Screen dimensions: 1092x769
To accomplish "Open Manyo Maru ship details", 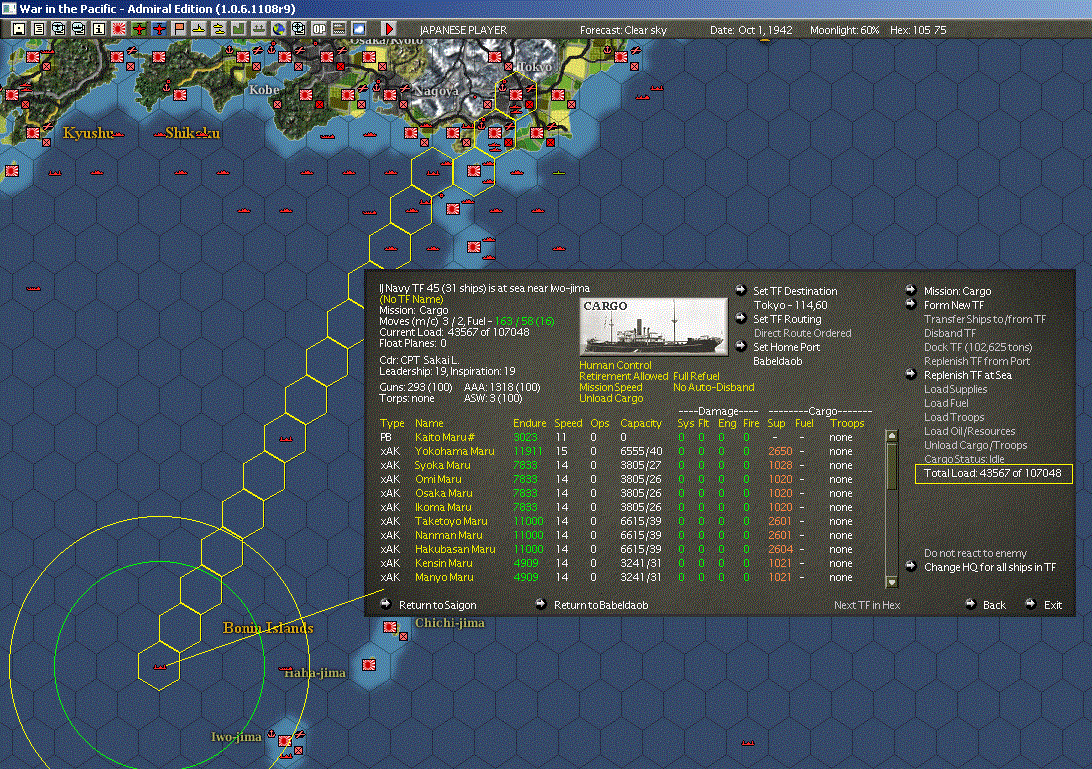I will pyautogui.click(x=444, y=577).
